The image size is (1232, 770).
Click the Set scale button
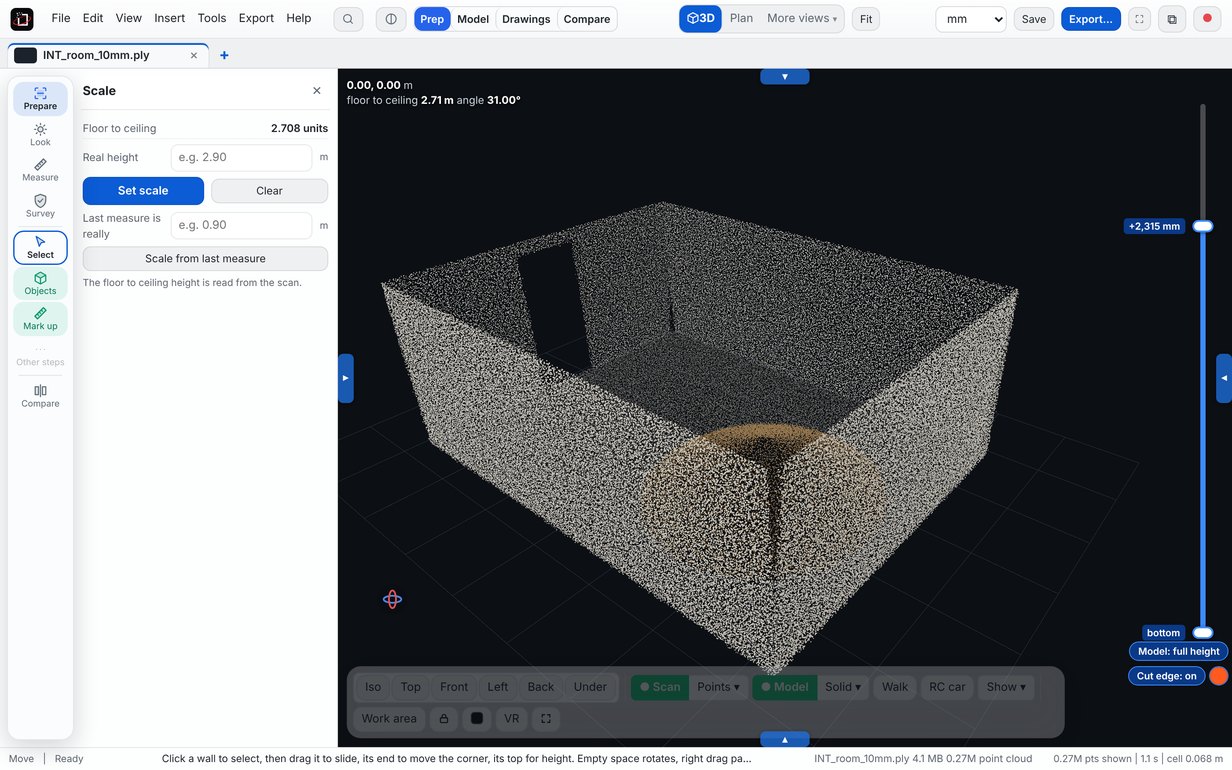143,190
